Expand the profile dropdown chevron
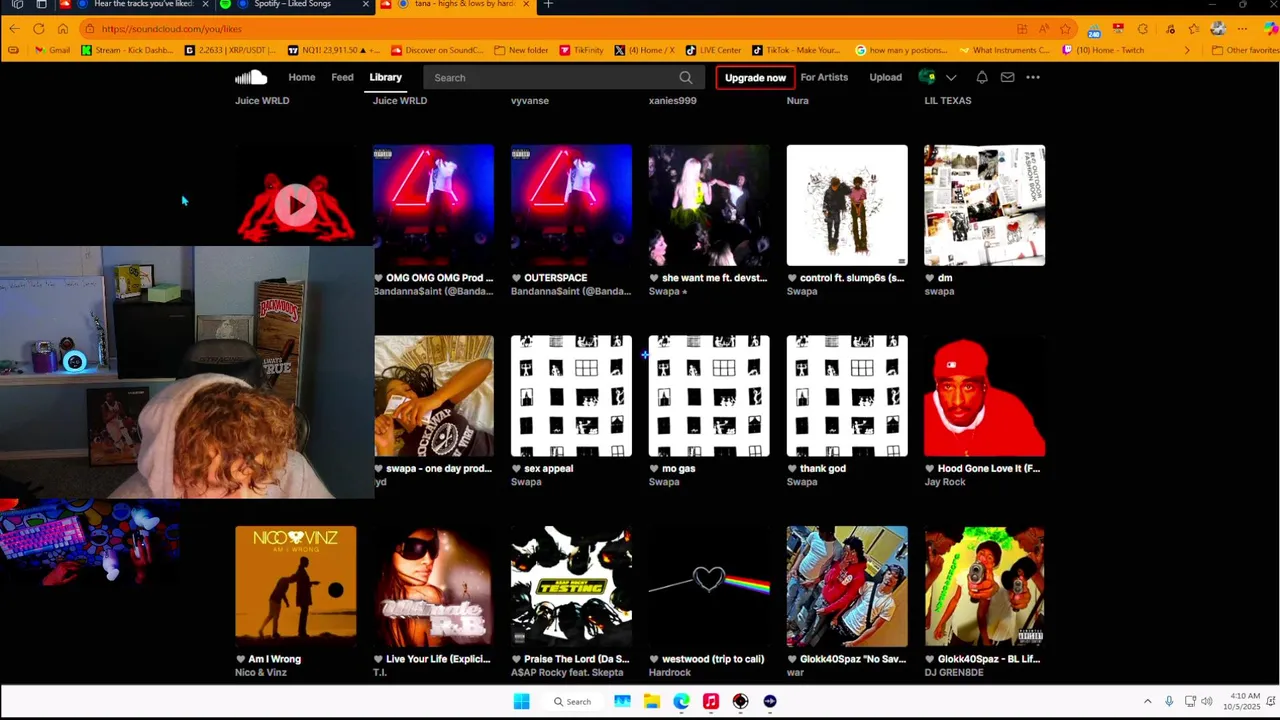Screen dimensions: 1280x720 click(951, 77)
